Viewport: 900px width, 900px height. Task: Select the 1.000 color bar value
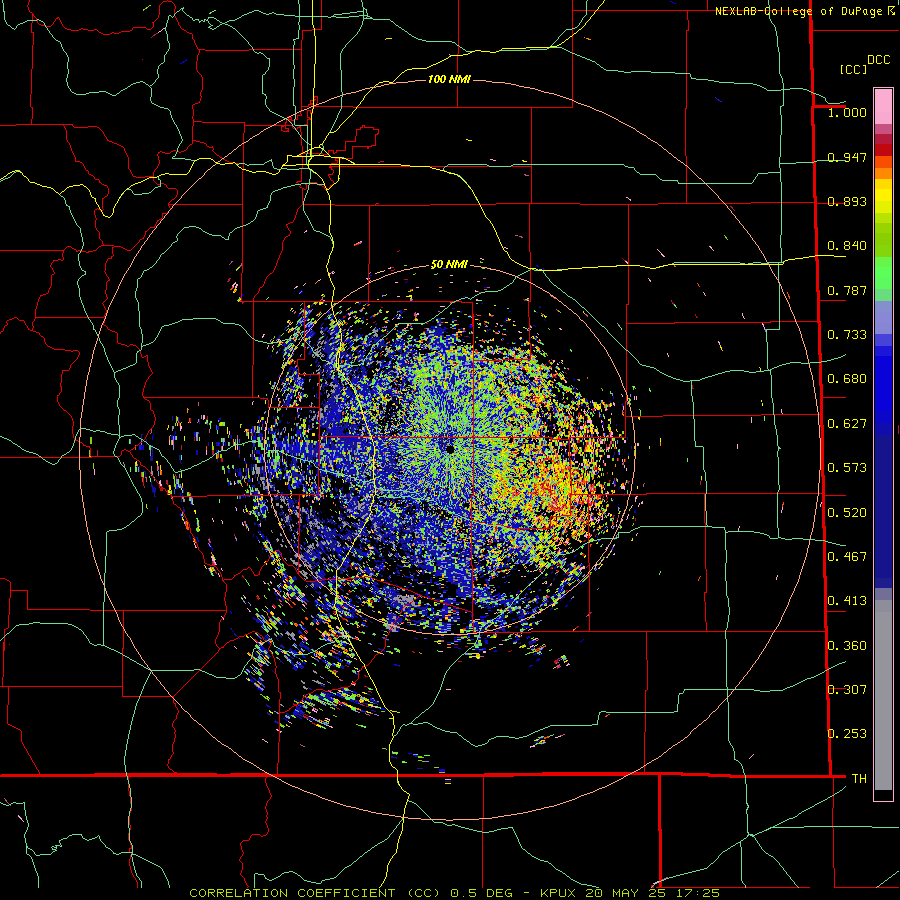coord(847,112)
